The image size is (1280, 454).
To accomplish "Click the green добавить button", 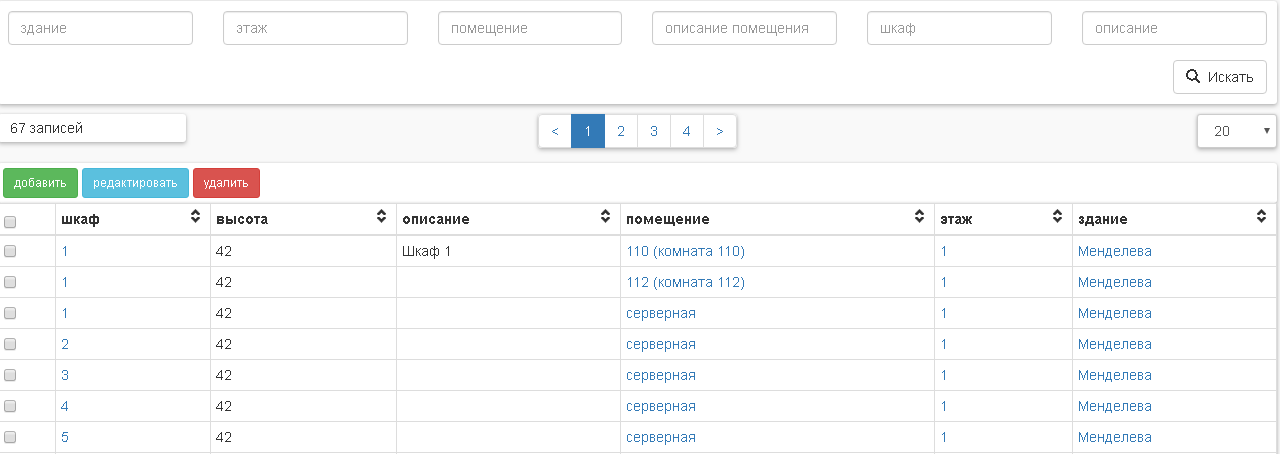I will [x=40, y=183].
